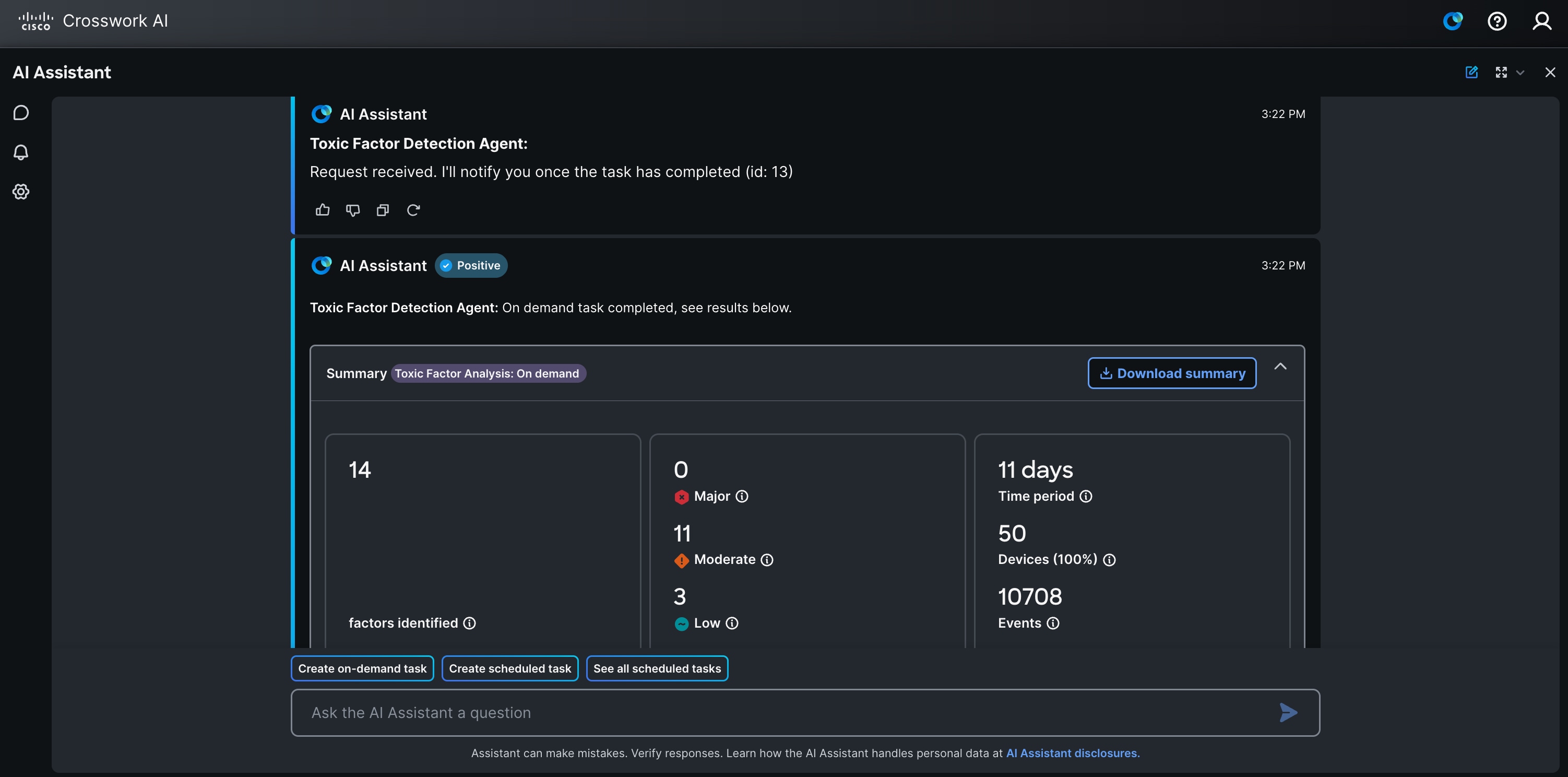Viewport: 1568px width, 777px height.
Task: Regenerate the response with refresh icon
Action: pyautogui.click(x=413, y=210)
